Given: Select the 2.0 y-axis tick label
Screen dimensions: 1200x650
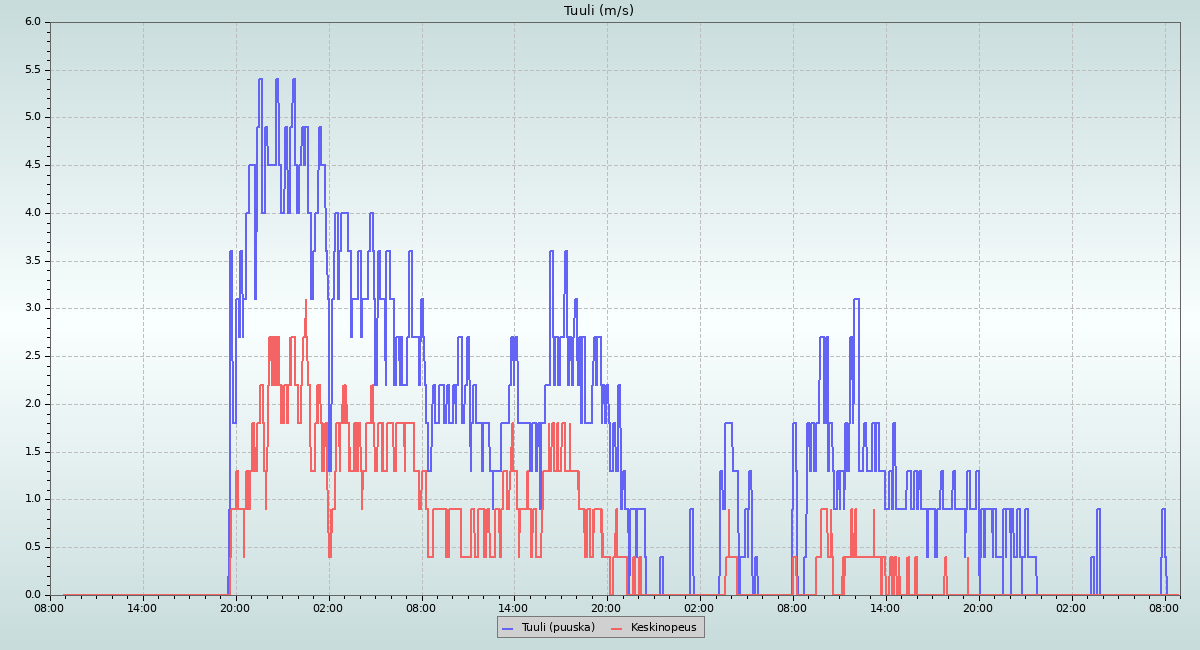Looking at the screenshot, I should (32, 404).
